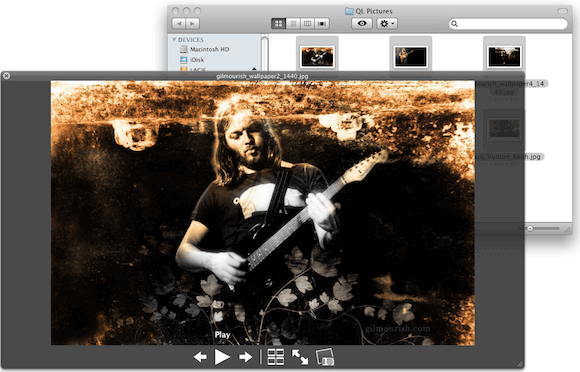Image resolution: width=580 pixels, height=372 pixels.
Task: Start the Quick Look slideshow with Play
Action: 222,357
